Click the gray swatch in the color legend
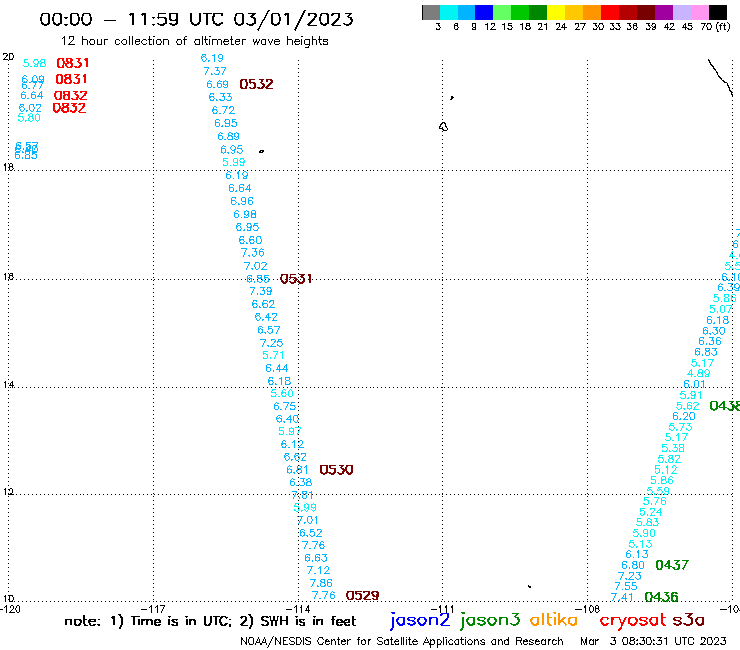The image size is (740, 650). (x=431, y=12)
